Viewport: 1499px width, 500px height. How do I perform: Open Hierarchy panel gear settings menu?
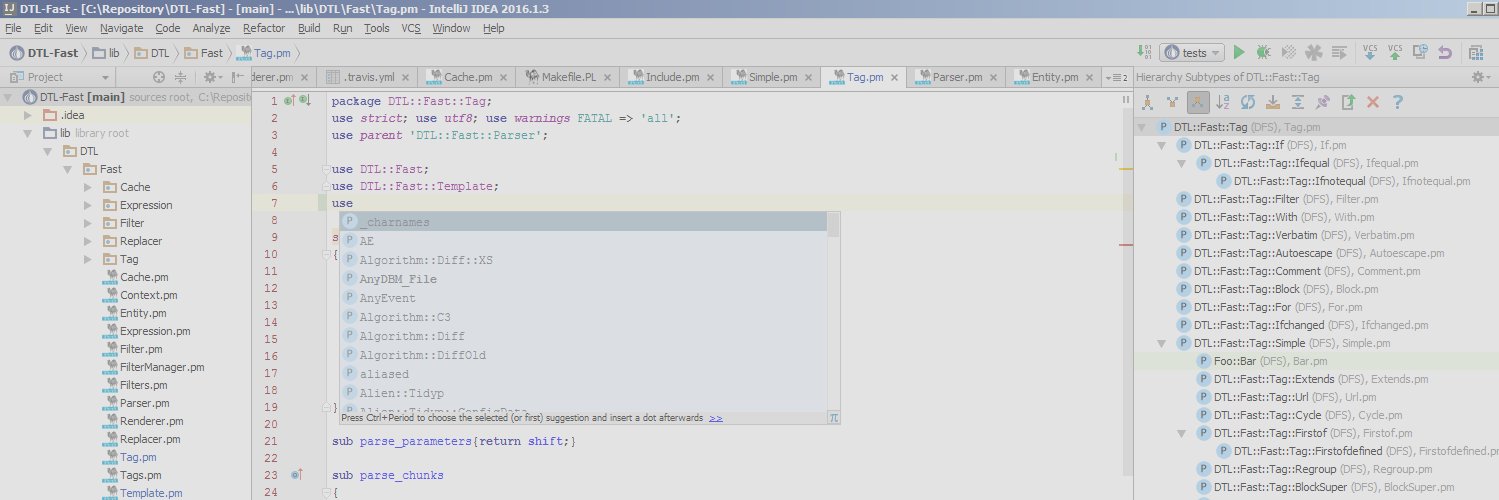pos(1481,77)
